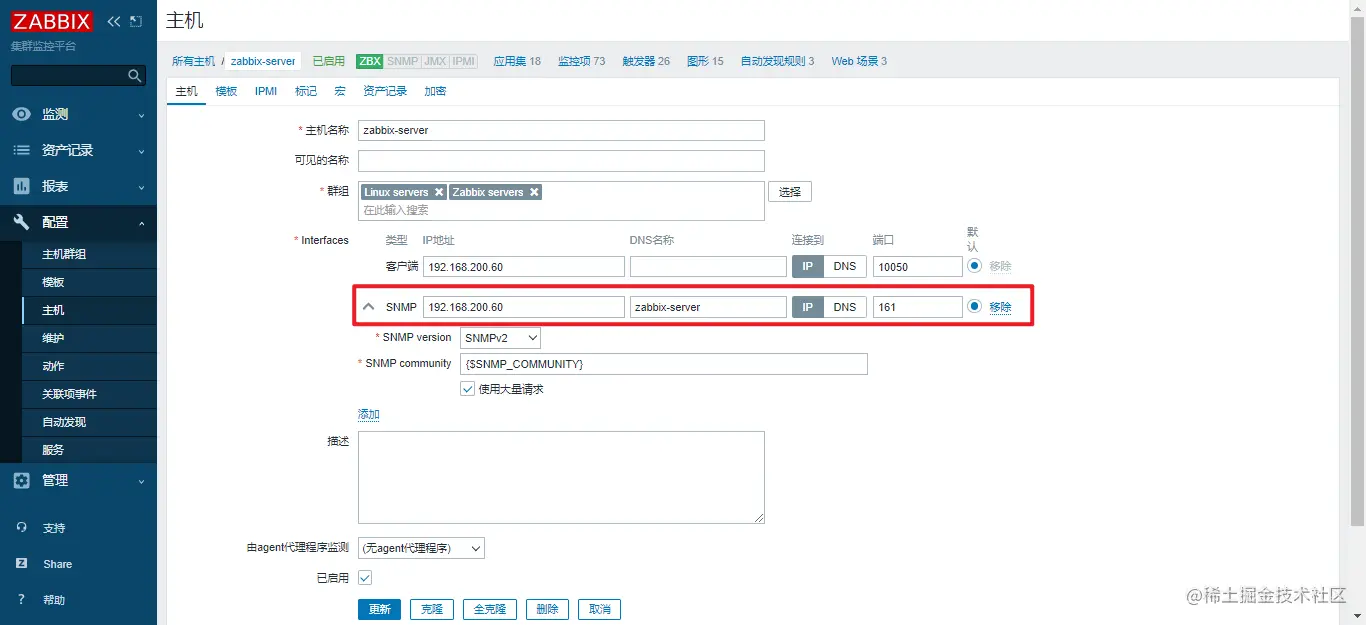Switch to the 加密 tab
This screenshot has width=1366, height=625.
tap(435, 91)
